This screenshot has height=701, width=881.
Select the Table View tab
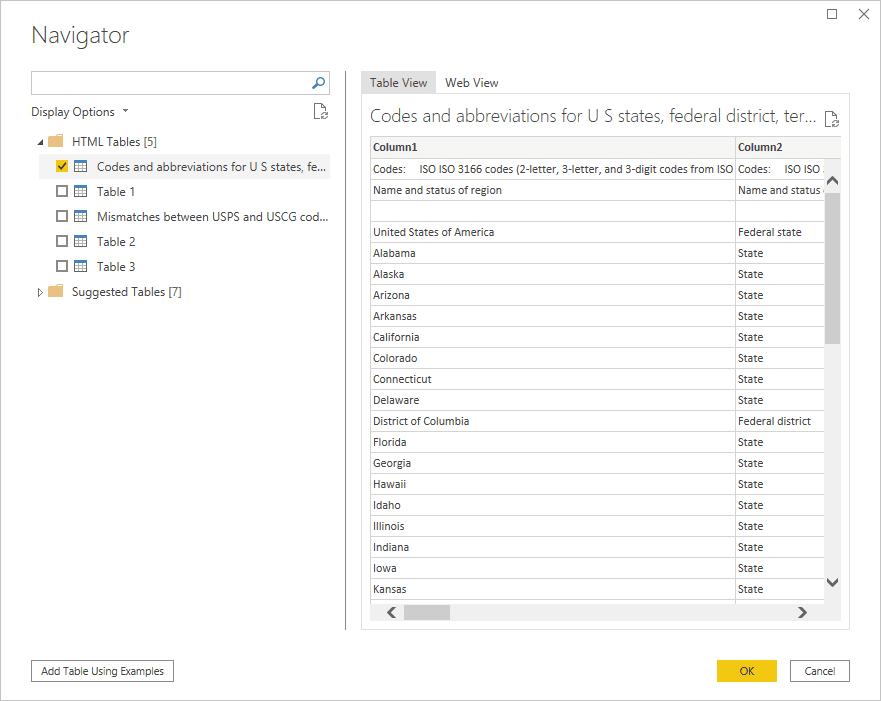(398, 83)
